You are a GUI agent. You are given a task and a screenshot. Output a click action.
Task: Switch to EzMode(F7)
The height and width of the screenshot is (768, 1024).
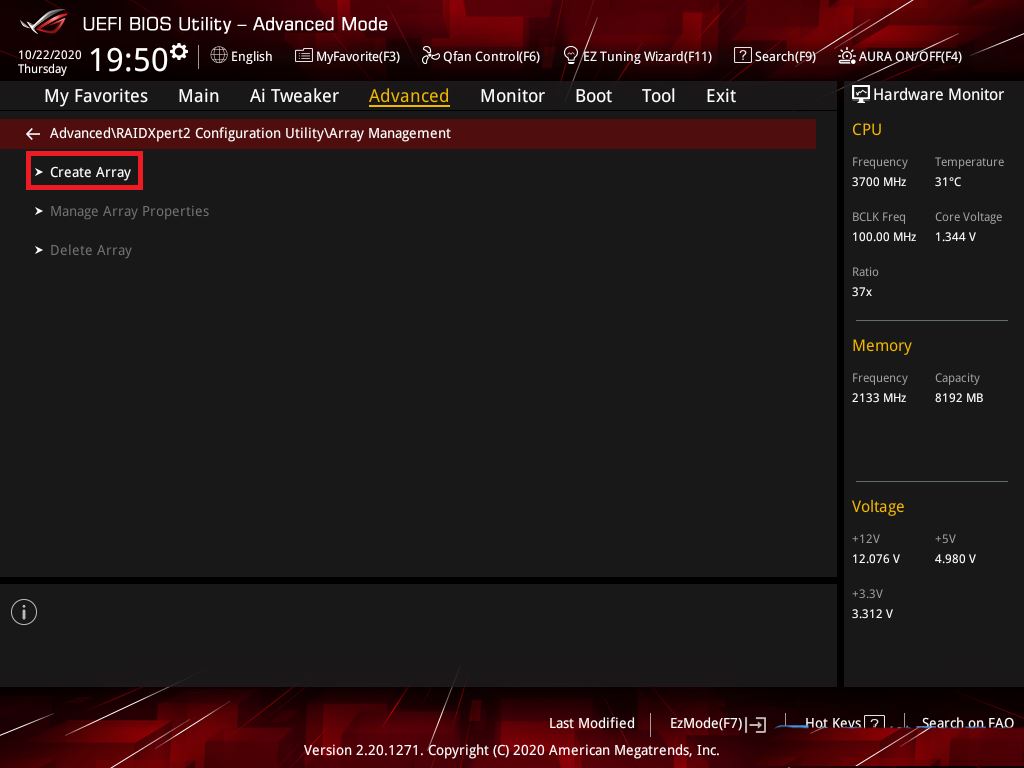point(718,723)
